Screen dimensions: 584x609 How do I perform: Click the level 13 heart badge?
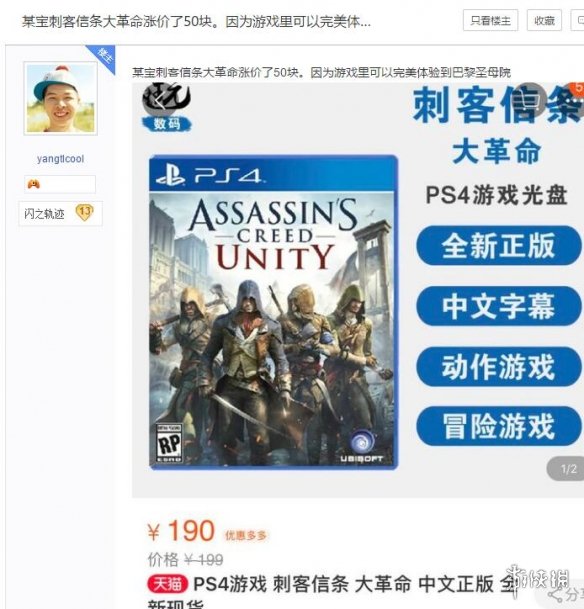[85, 212]
